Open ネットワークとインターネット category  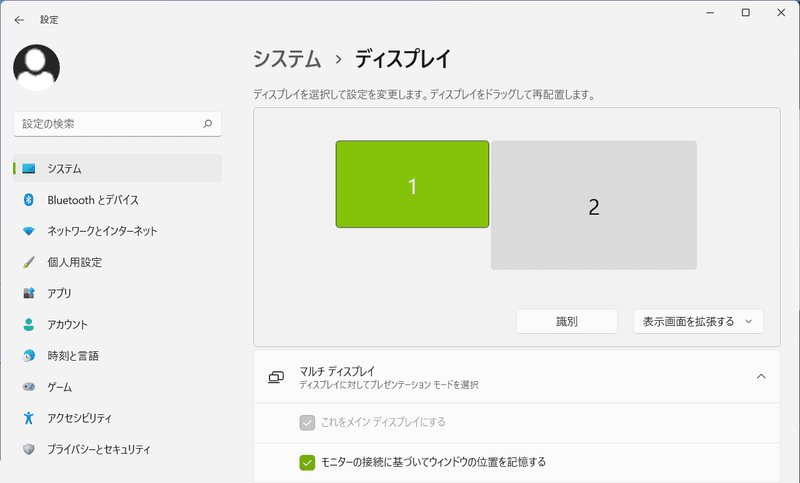[x=117, y=231]
